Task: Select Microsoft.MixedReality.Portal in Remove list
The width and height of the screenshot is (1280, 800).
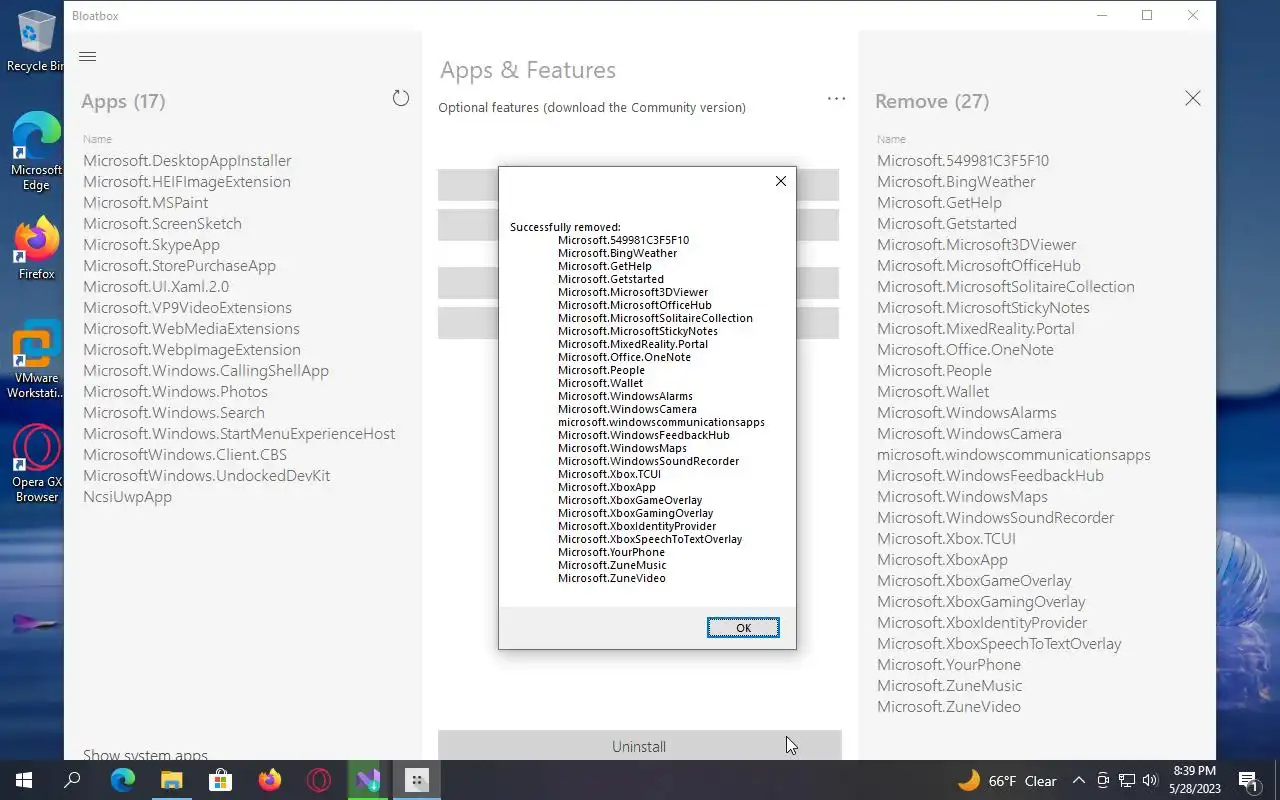Action: [x=976, y=328]
